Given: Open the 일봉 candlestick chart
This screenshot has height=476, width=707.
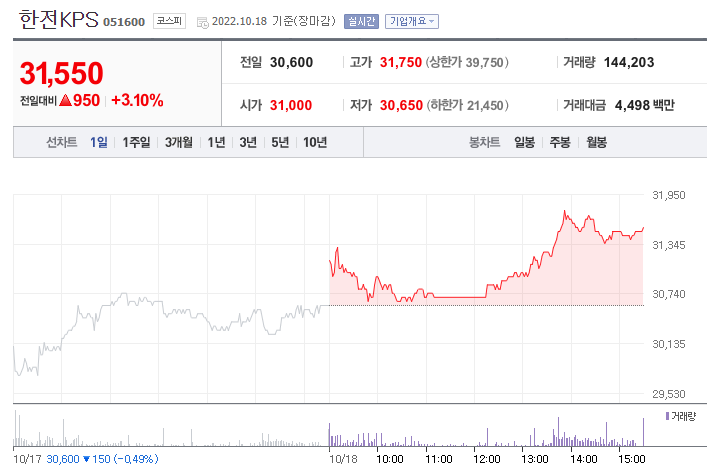Looking at the screenshot, I should [524, 142].
